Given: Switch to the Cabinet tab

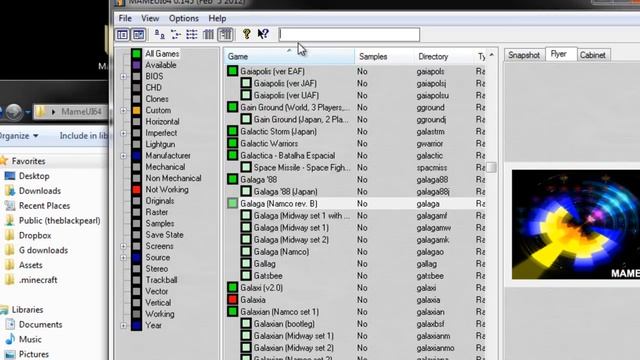Looking at the screenshot, I should coord(593,55).
